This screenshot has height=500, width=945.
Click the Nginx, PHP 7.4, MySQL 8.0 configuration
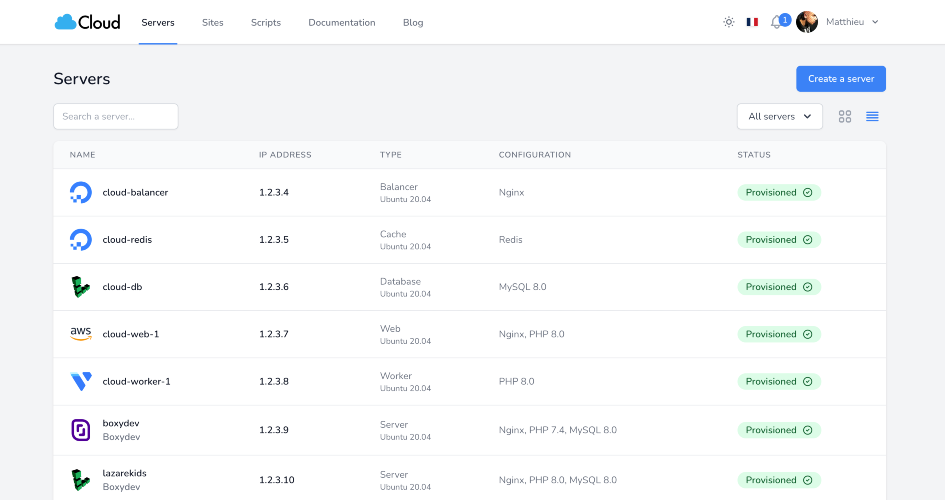pyautogui.click(x=557, y=430)
